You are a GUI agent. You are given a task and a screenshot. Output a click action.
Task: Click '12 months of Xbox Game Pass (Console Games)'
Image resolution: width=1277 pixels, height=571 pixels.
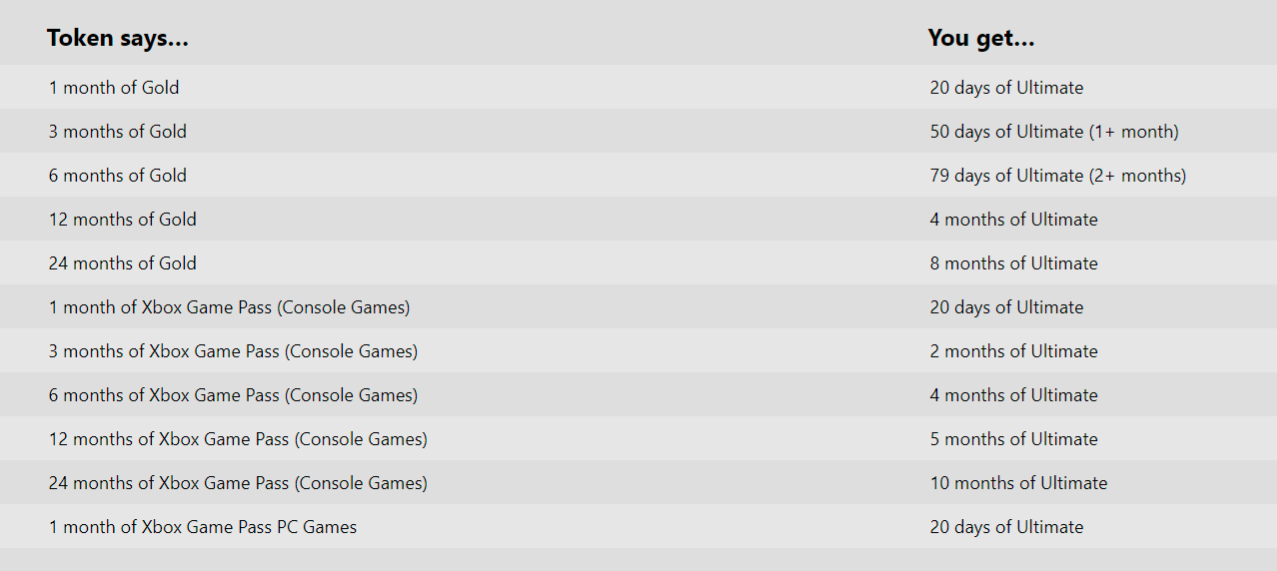click(x=238, y=439)
